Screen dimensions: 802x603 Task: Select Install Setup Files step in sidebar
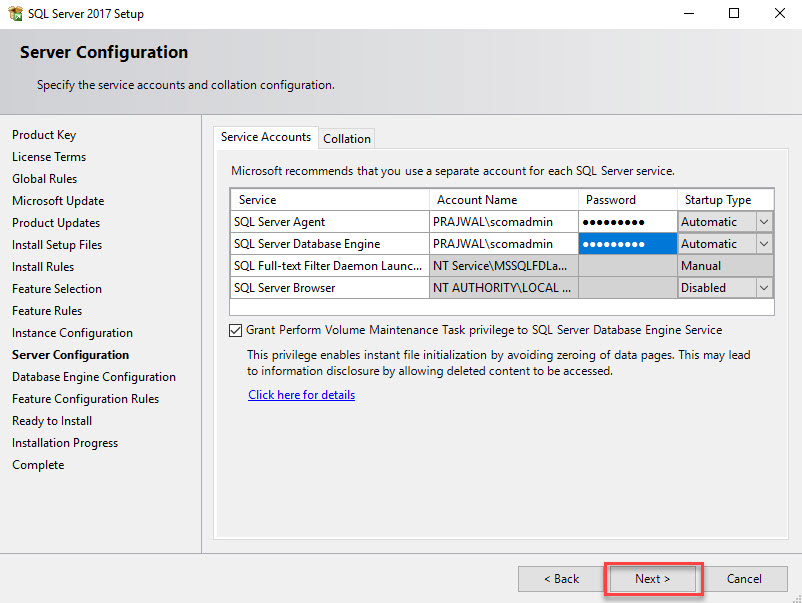pos(57,245)
